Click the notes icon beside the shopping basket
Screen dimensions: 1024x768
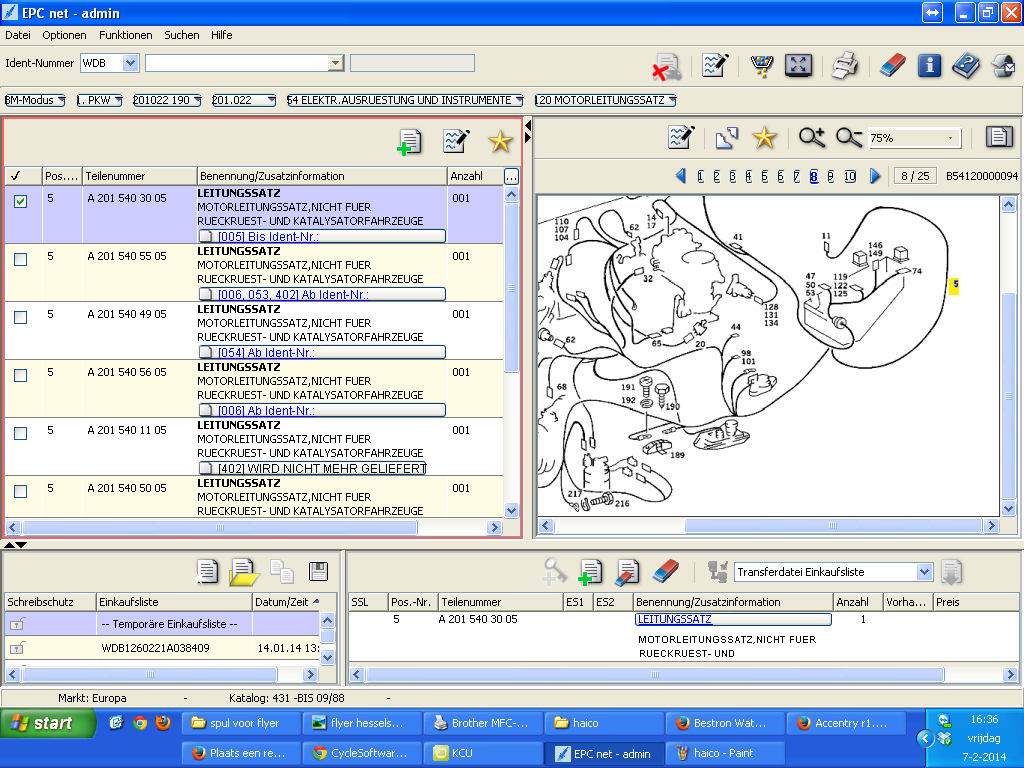click(715, 65)
